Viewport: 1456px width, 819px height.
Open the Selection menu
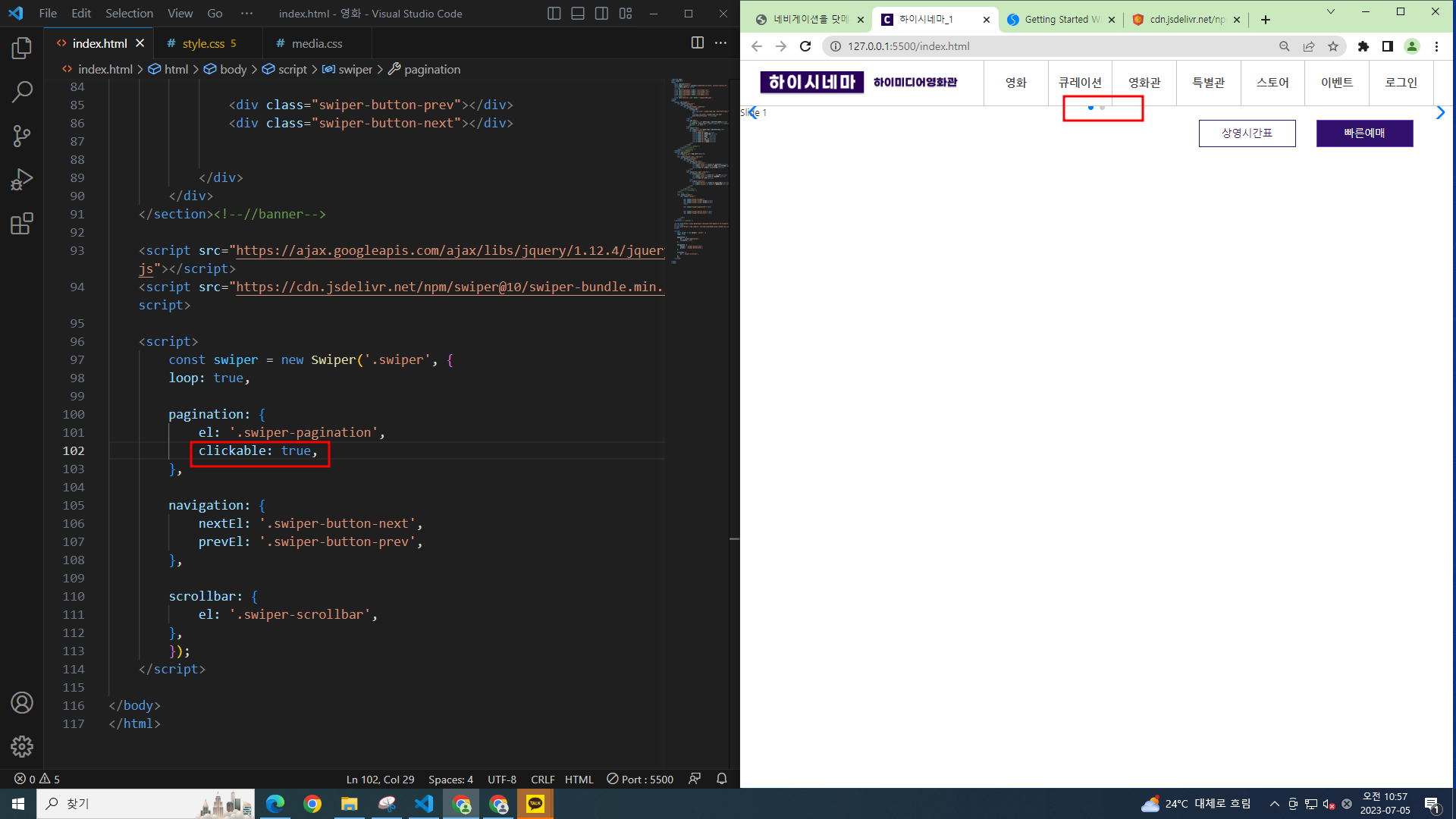click(x=129, y=14)
